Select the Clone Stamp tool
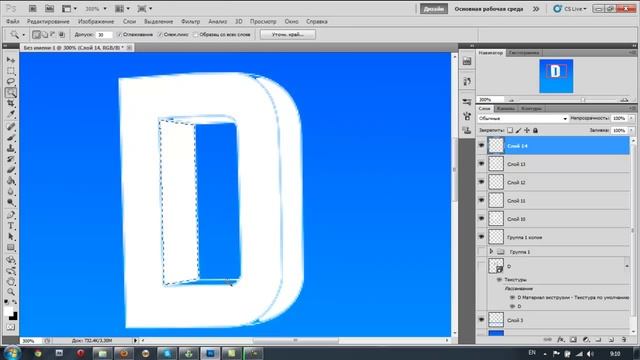640x360 pixels. (x=11, y=148)
